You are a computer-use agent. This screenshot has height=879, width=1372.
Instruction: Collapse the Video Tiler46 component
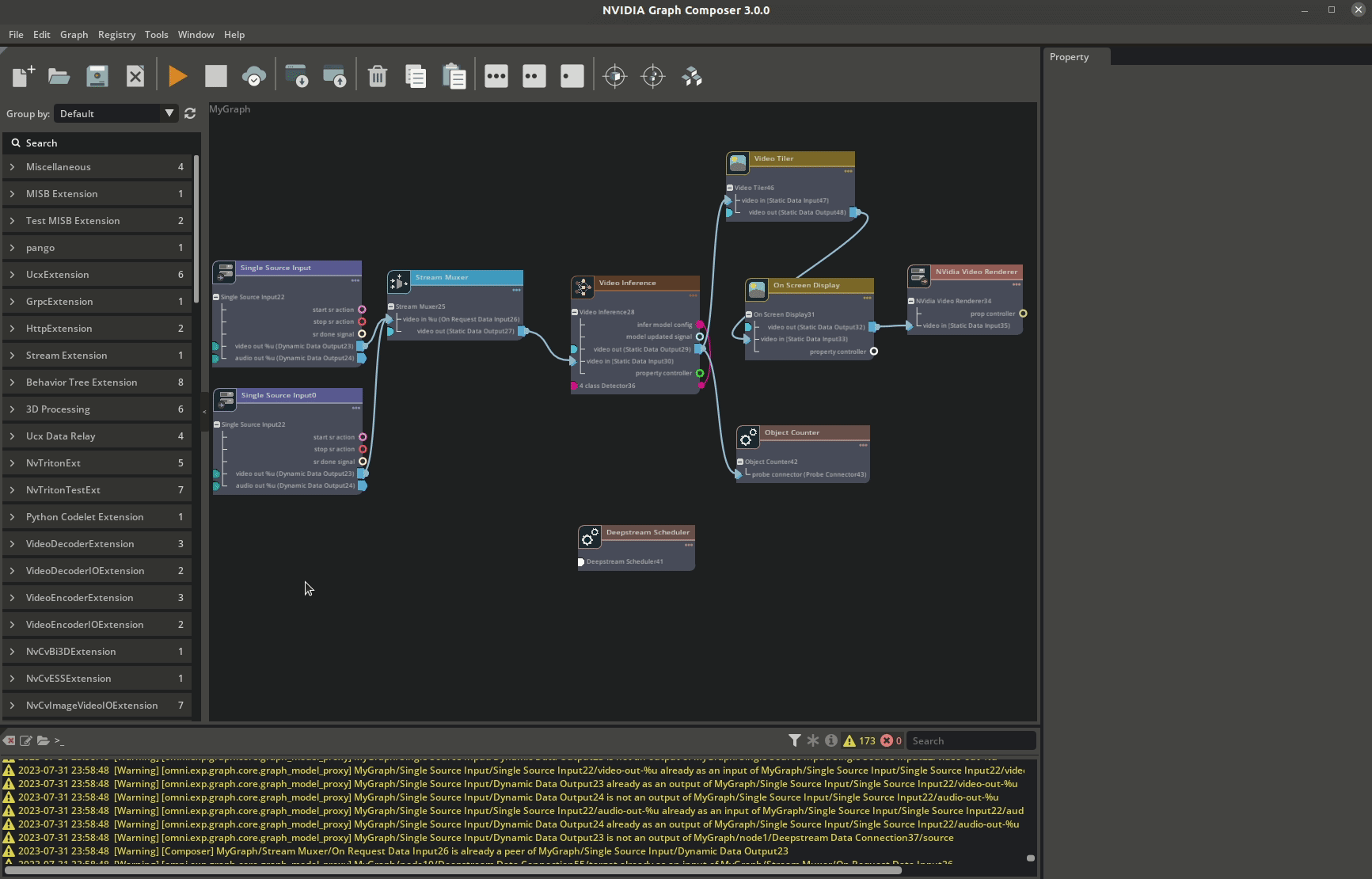coord(730,188)
